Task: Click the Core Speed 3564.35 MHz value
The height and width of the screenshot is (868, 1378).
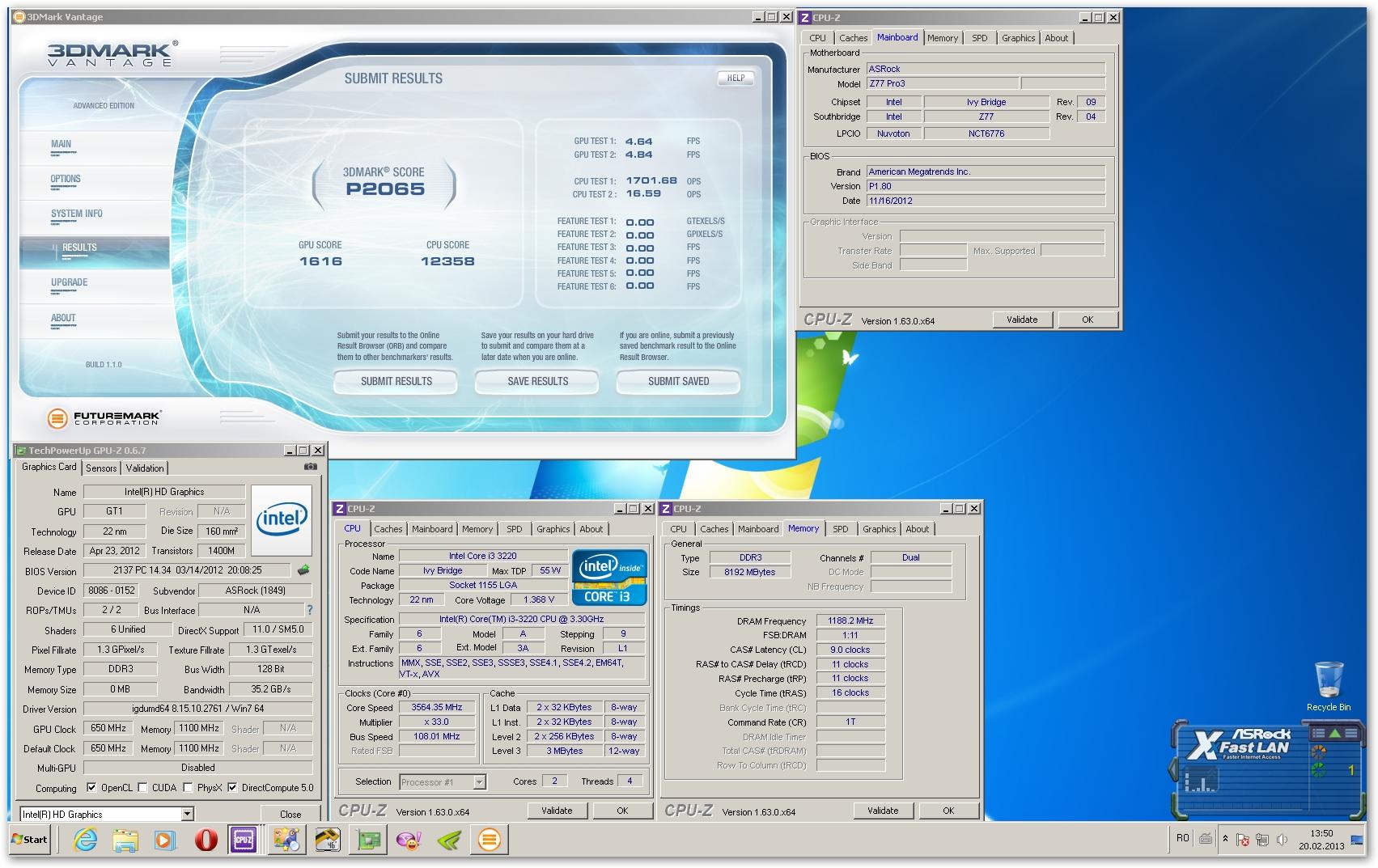Action: [x=437, y=708]
